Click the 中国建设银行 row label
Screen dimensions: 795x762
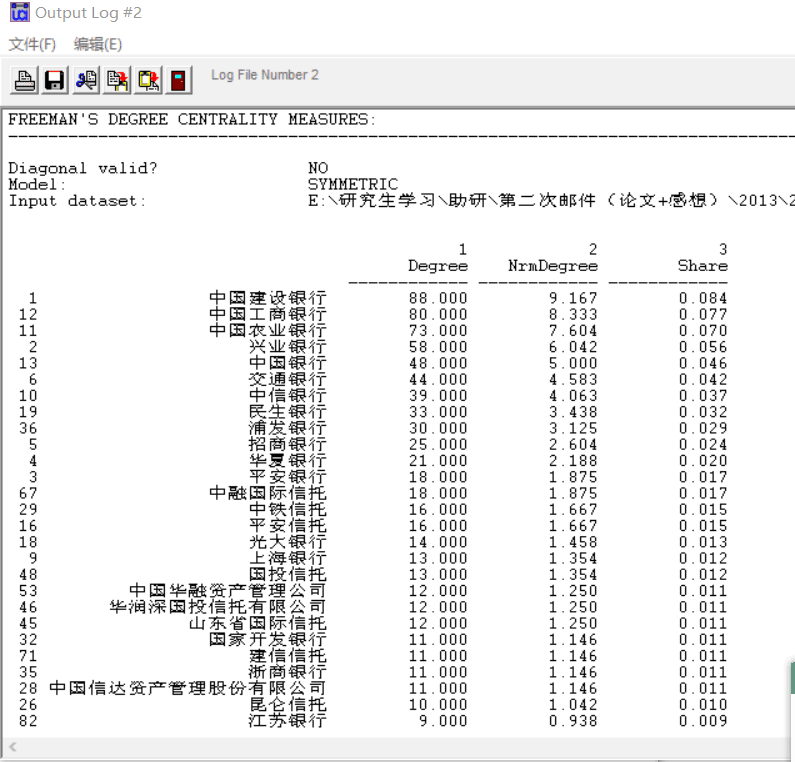point(268,298)
